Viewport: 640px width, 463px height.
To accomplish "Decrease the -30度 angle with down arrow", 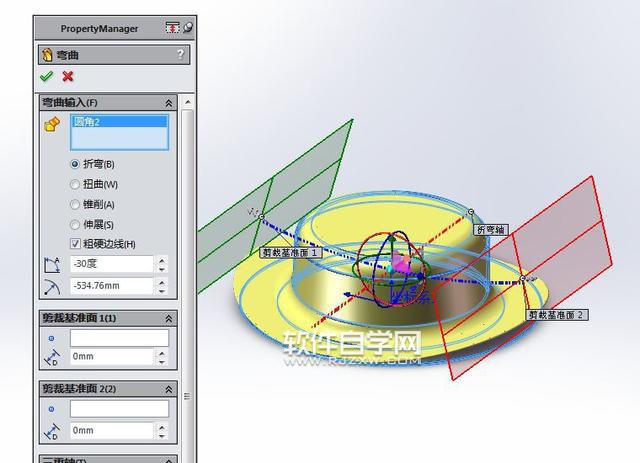I will point(162,269).
